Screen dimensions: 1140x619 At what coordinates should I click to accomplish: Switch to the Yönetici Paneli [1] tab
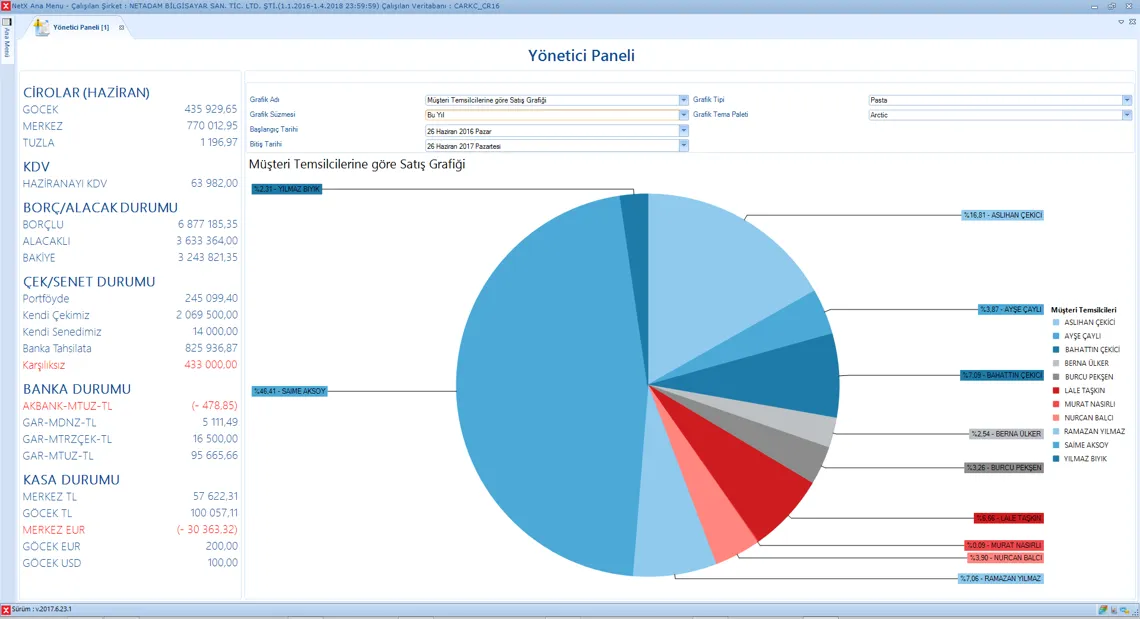(81, 28)
